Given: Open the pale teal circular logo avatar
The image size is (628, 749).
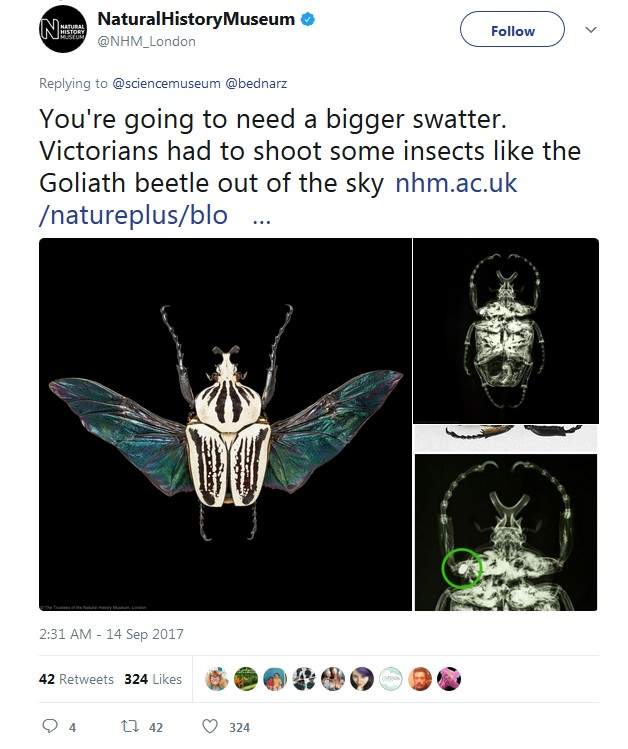Looking at the screenshot, I should [x=391, y=679].
